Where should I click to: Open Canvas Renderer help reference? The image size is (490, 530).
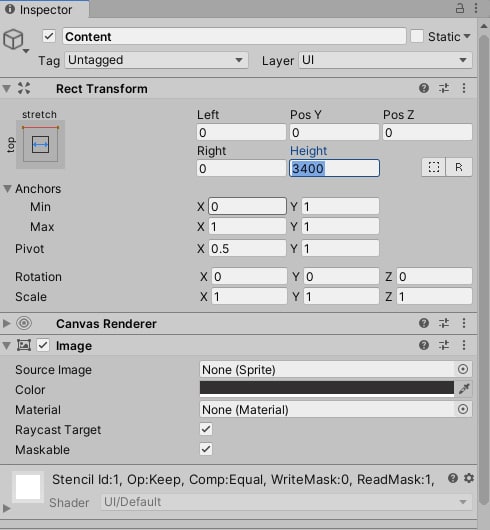pyautogui.click(x=424, y=323)
